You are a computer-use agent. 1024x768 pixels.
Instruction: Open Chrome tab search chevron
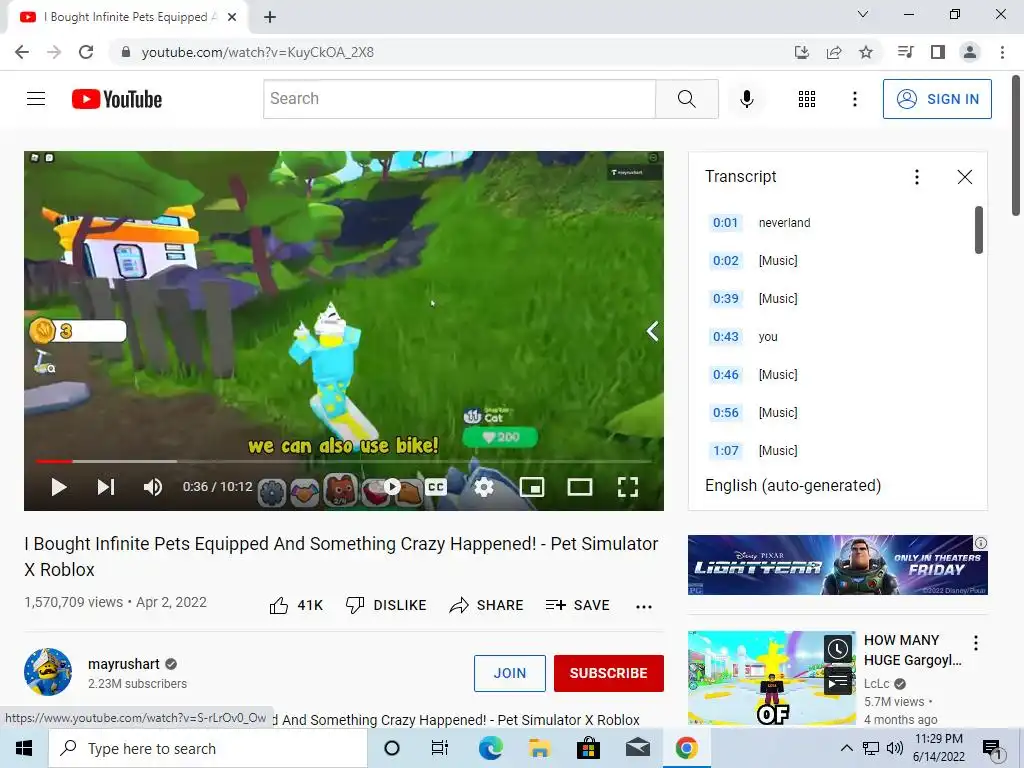(x=863, y=14)
